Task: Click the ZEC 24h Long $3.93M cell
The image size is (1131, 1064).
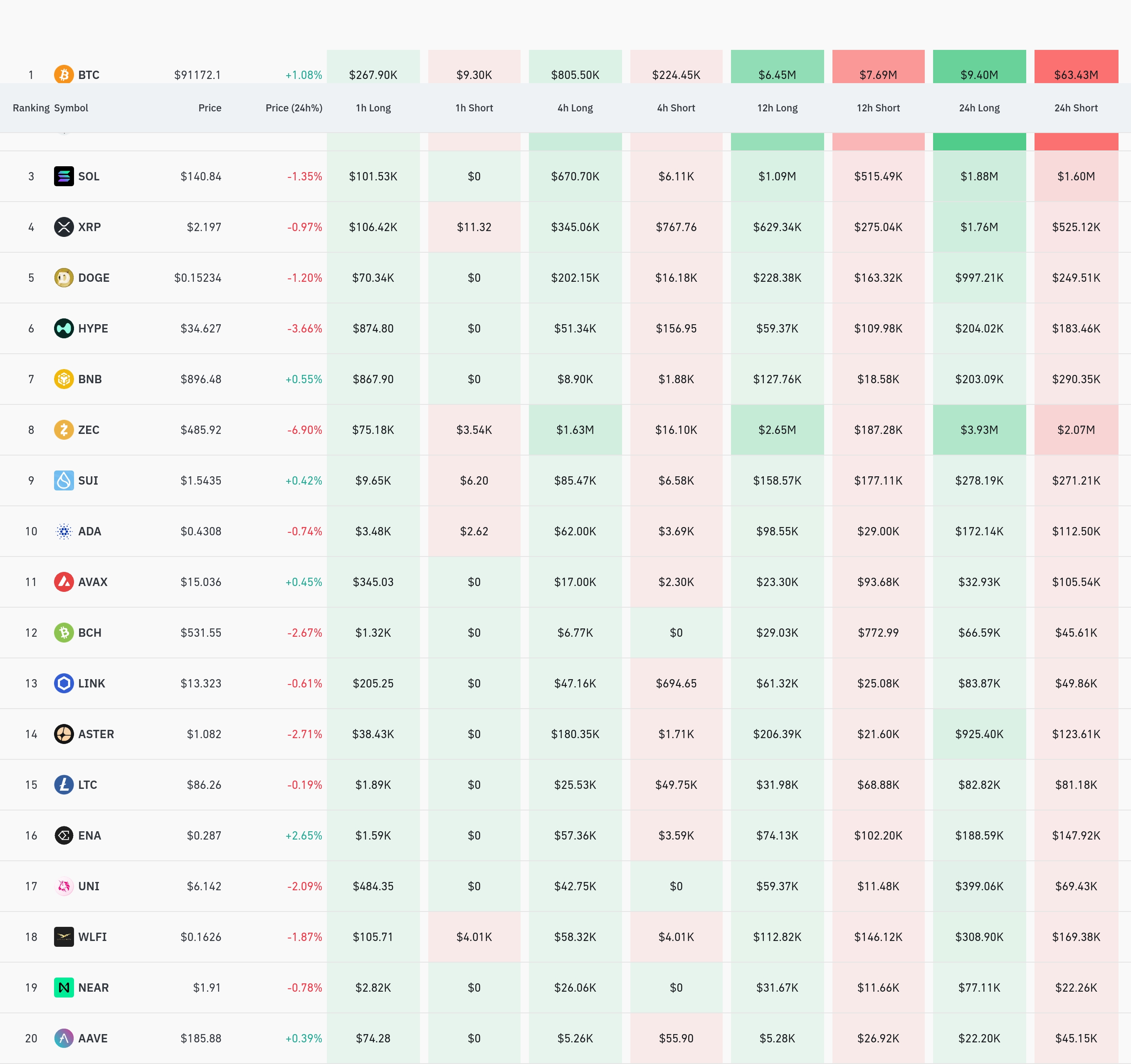Action: pyautogui.click(x=979, y=430)
